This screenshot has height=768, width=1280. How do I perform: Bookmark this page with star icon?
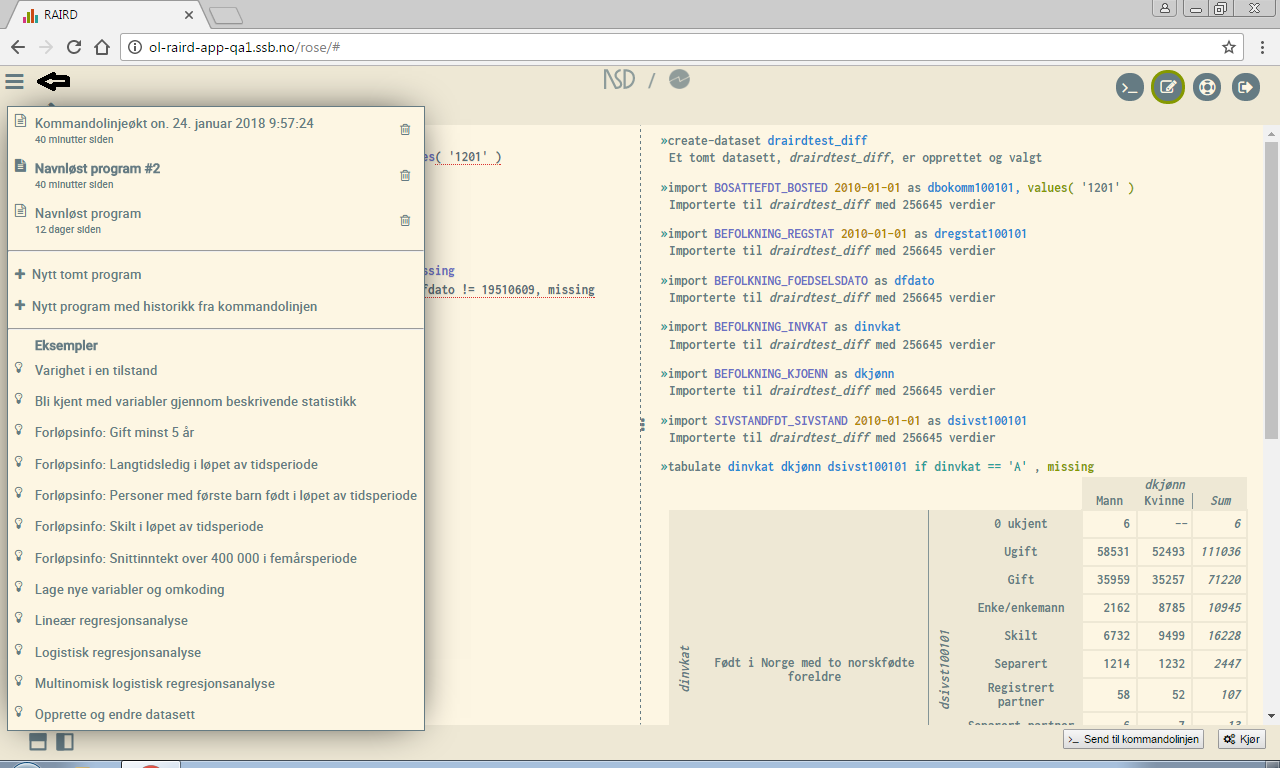(1229, 47)
